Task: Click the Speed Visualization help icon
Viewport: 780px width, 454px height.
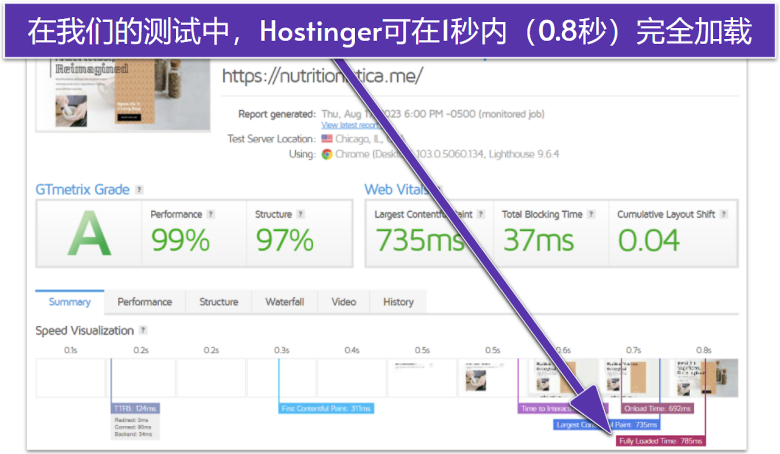Action: pyautogui.click(x=143, y=330)
